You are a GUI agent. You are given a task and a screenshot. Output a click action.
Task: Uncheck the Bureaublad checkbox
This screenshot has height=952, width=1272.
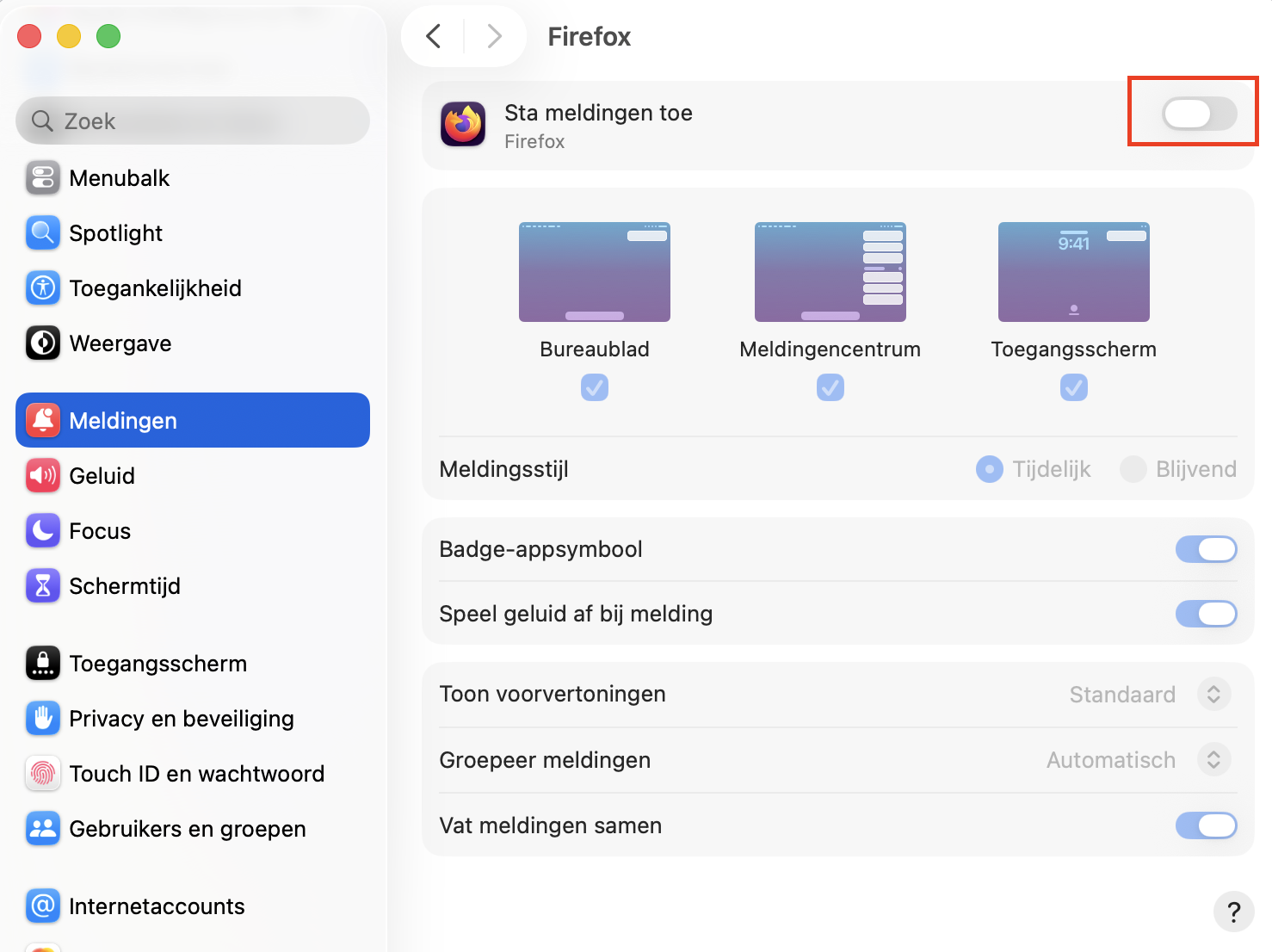[x=595, y=387]
